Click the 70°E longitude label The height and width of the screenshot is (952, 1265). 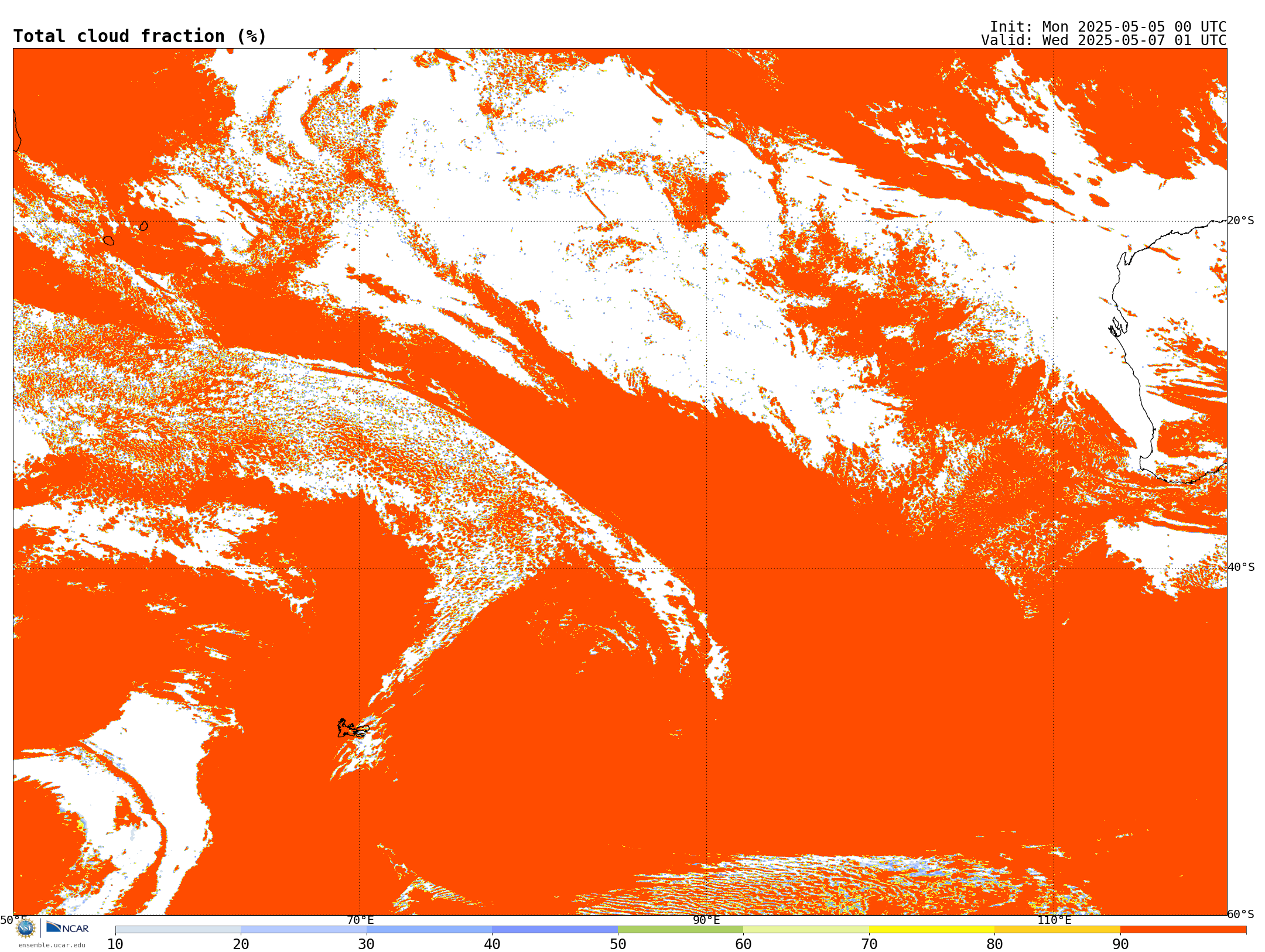tap(360, 920)
